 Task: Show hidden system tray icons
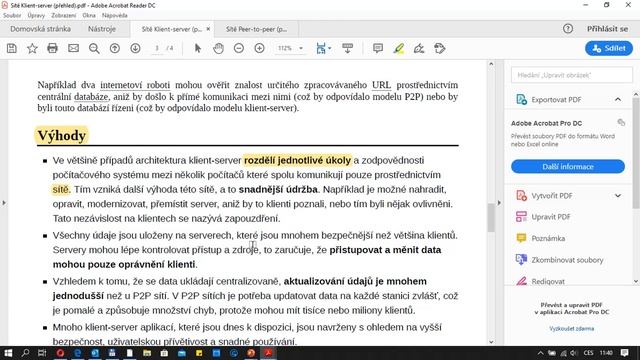tap(540, 353)
